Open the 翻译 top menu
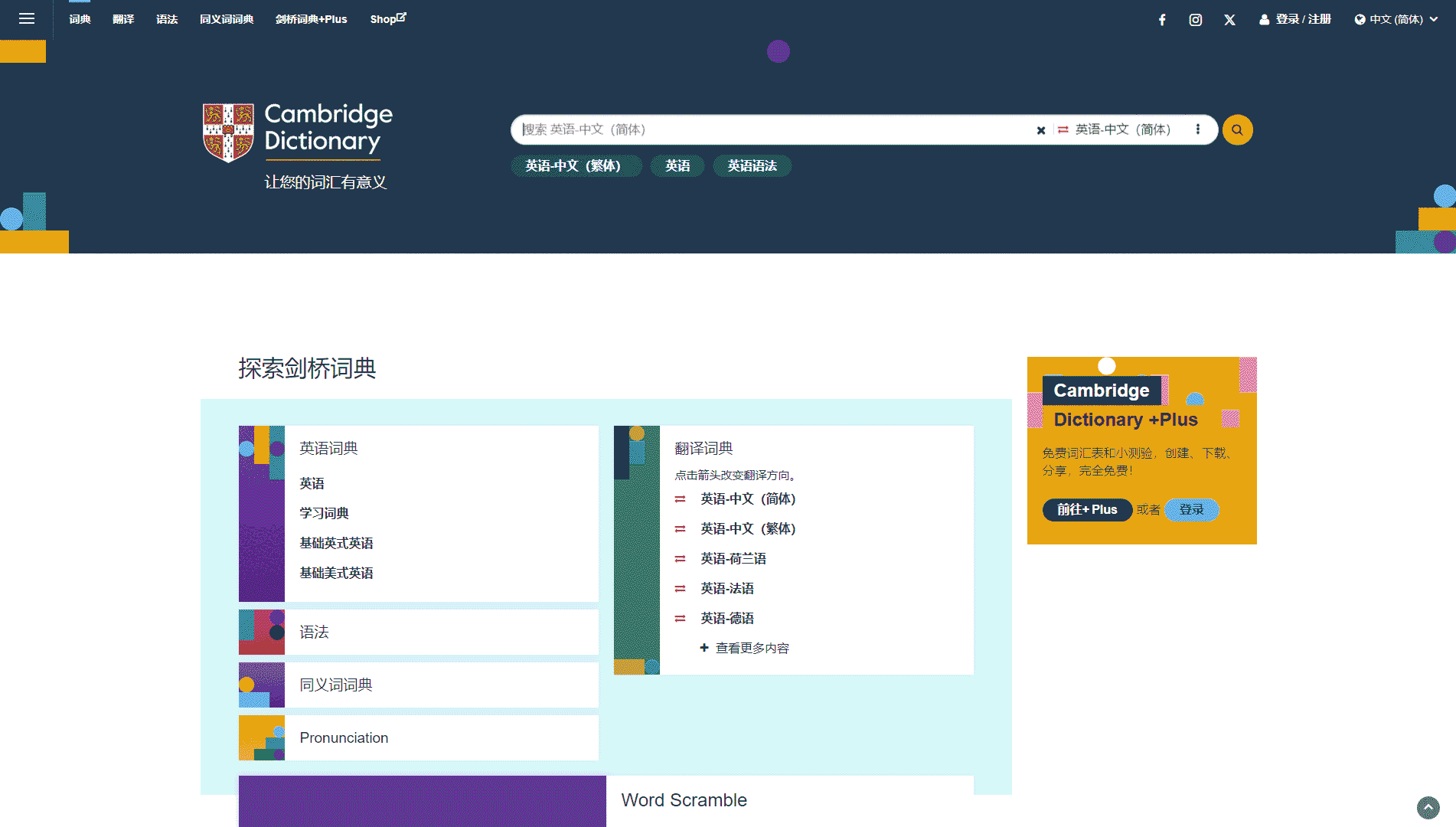The image size is (1456, 827). click(123, 19)
